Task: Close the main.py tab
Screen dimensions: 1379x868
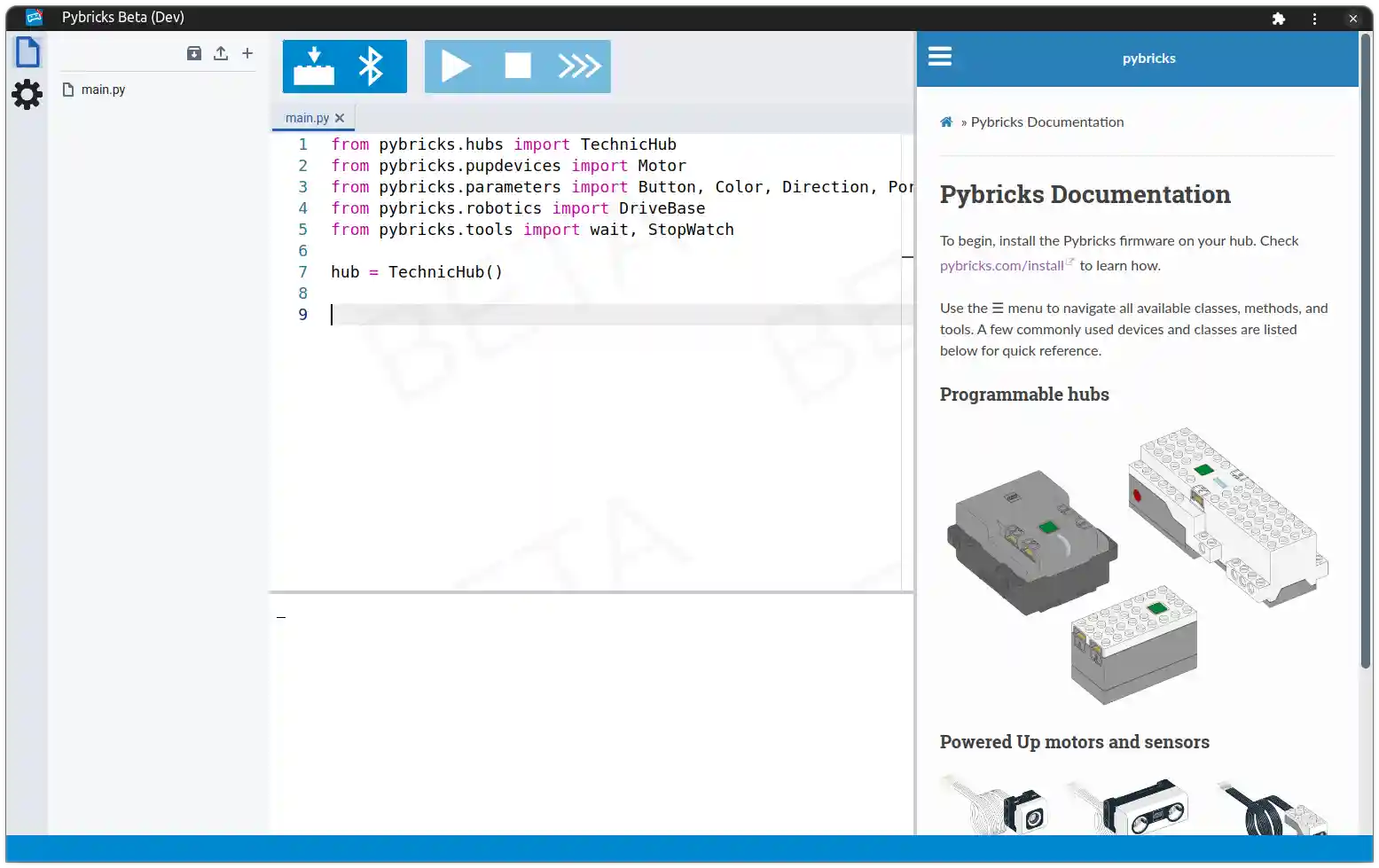Action: pyautogui.click(x=340, y=117)
